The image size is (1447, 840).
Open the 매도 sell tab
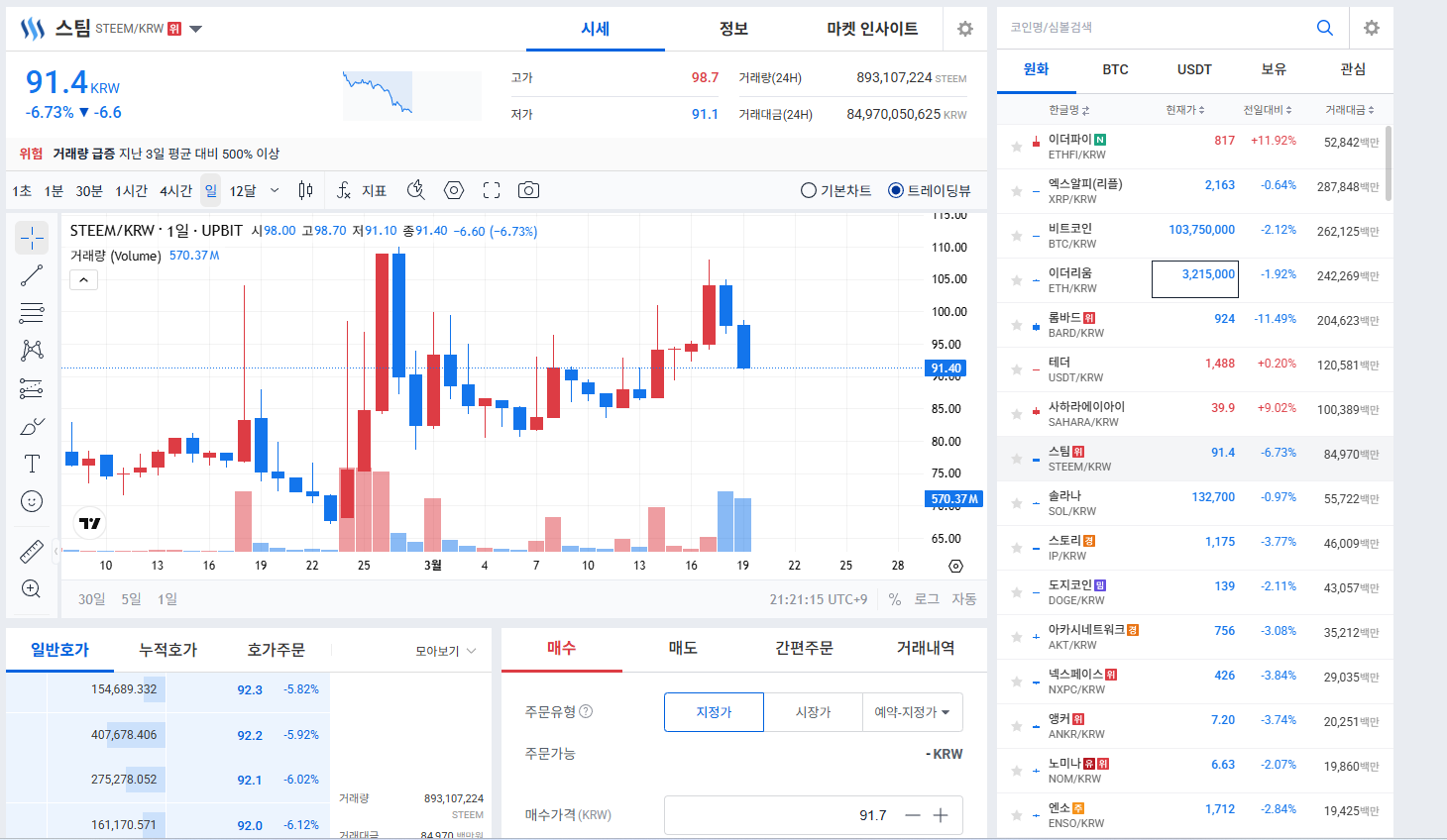coord(683,648)
